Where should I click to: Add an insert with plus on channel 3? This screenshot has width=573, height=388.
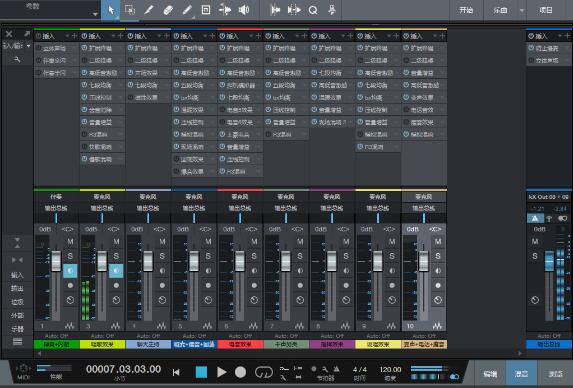(x=120, y=36)
